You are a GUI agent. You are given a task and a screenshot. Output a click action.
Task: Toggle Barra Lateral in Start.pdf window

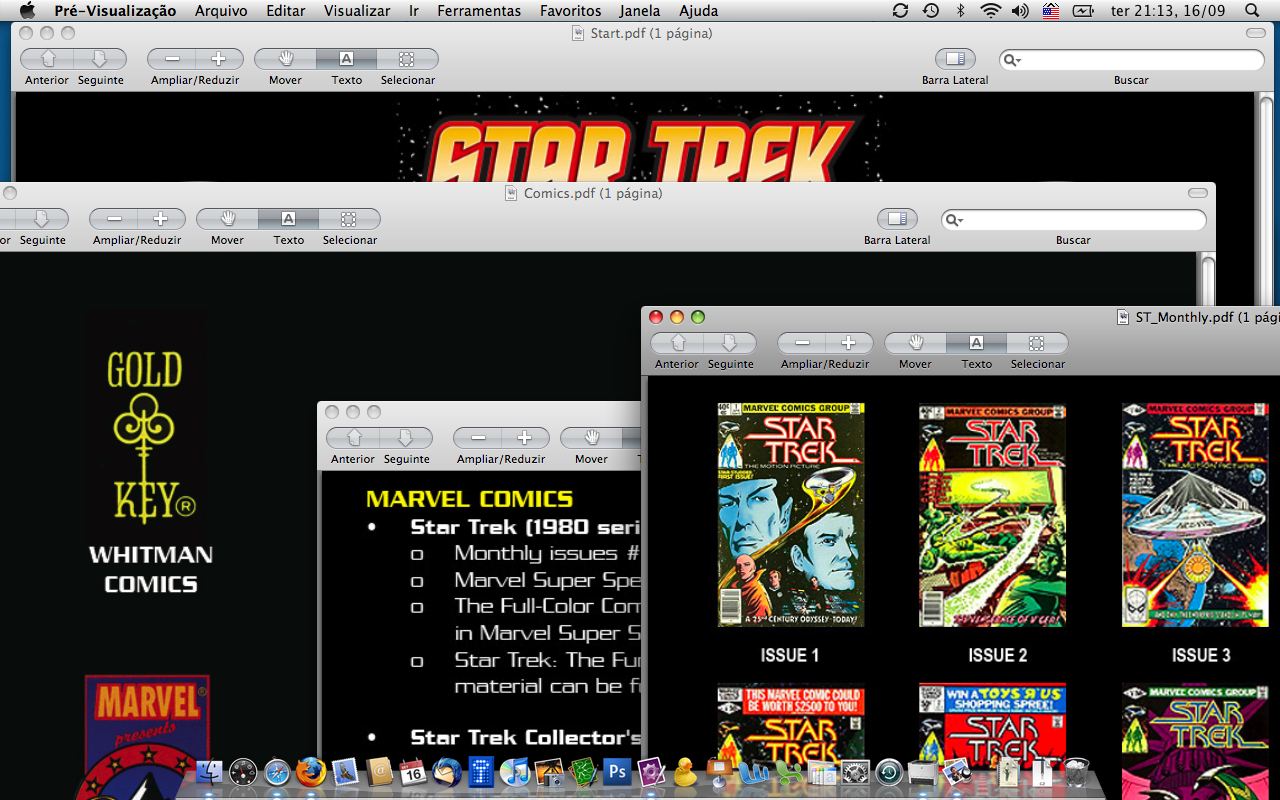955,59
